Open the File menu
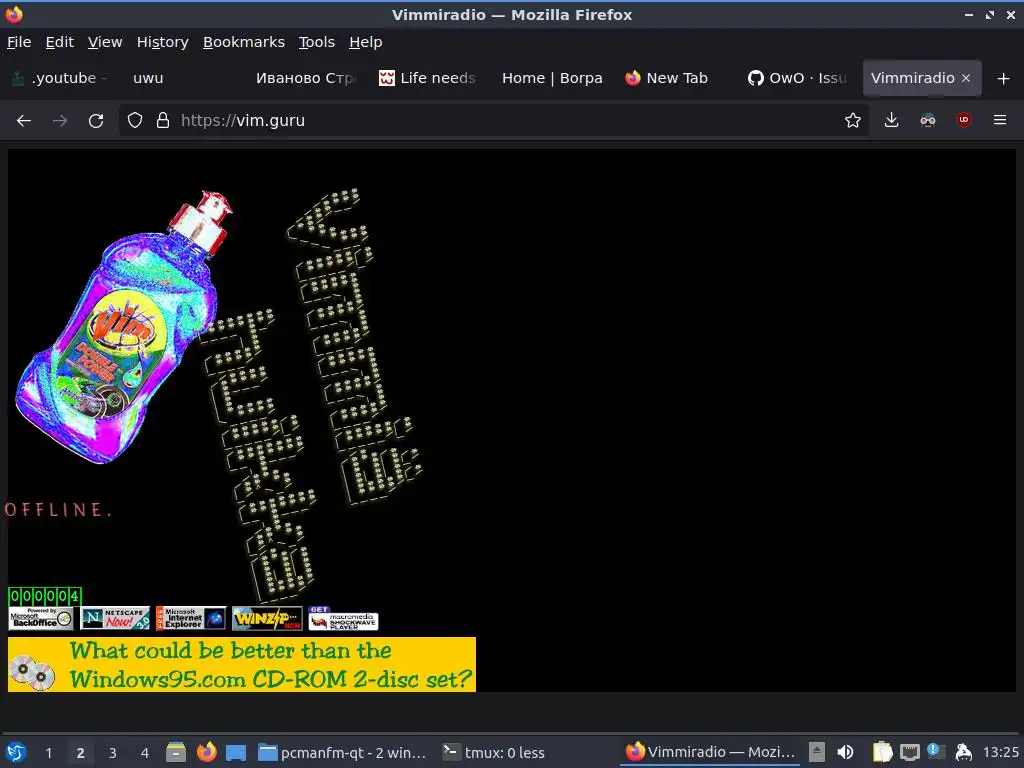Viewport: 1024px width, 768px height. click(19, 42)
